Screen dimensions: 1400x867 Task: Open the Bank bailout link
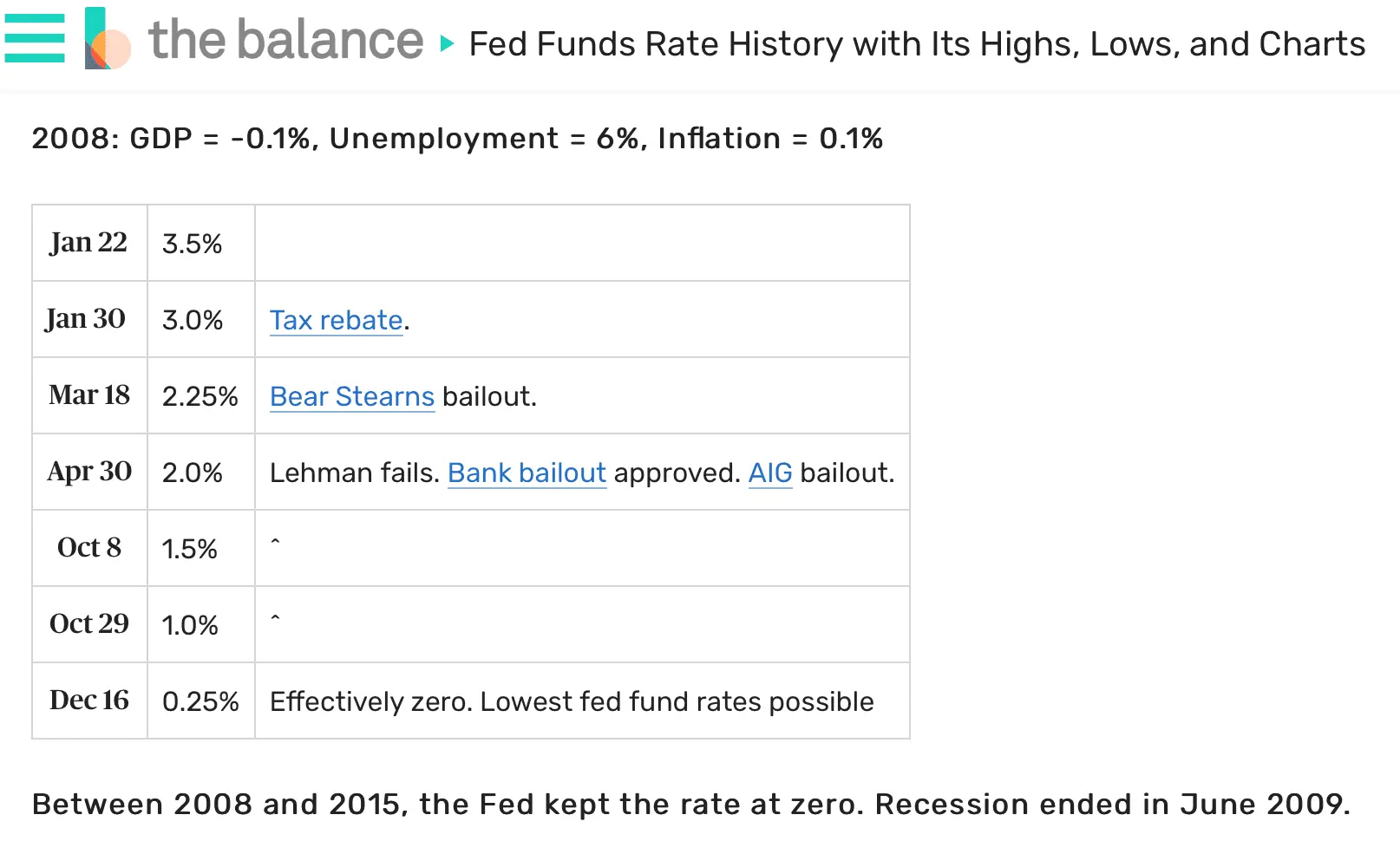pyautogui.click(x=526, y=473)
